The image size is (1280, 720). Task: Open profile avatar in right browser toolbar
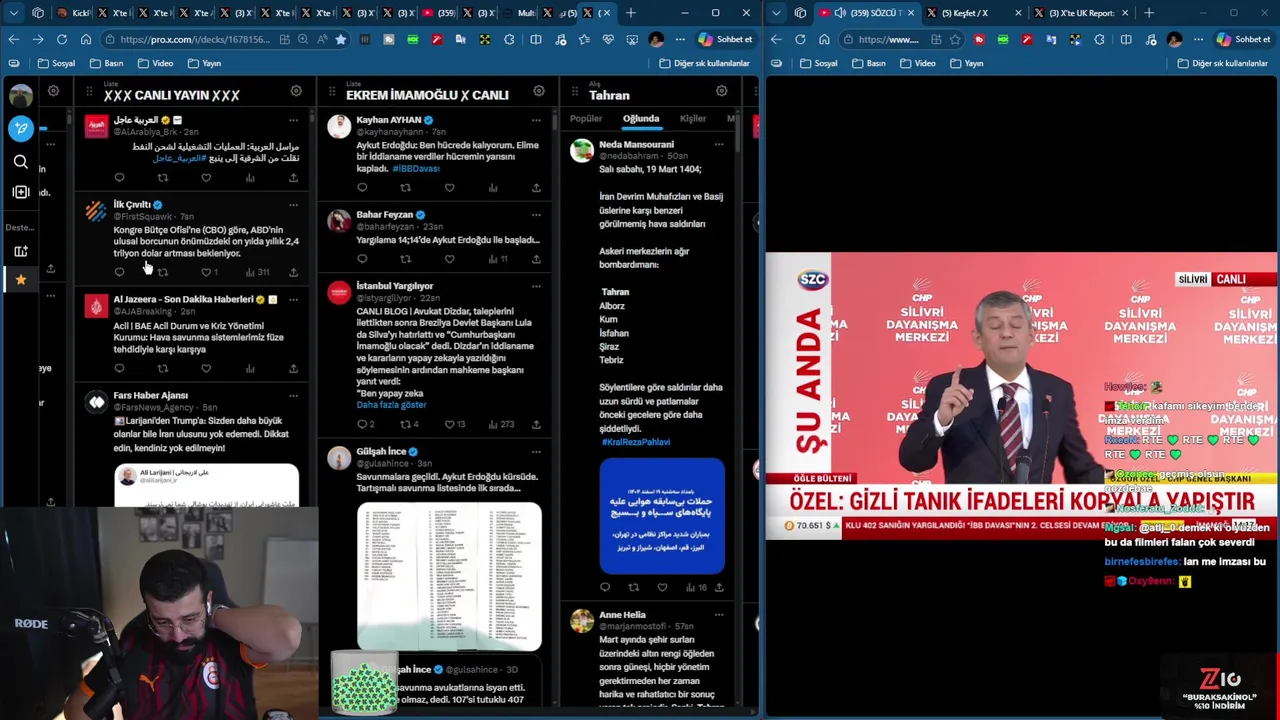pos(1174,39)
